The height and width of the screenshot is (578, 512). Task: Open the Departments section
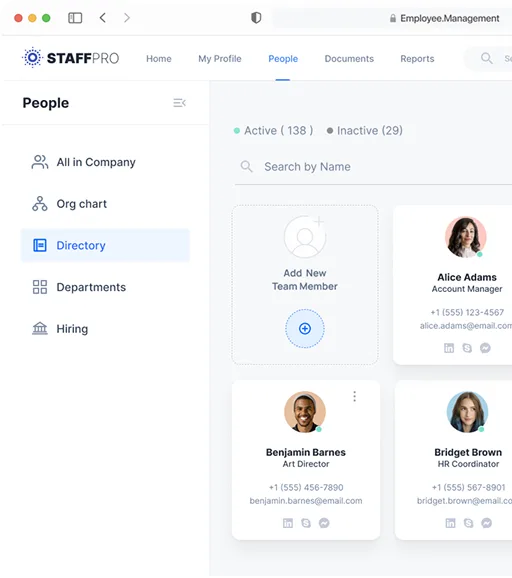(x=105, y=287)
